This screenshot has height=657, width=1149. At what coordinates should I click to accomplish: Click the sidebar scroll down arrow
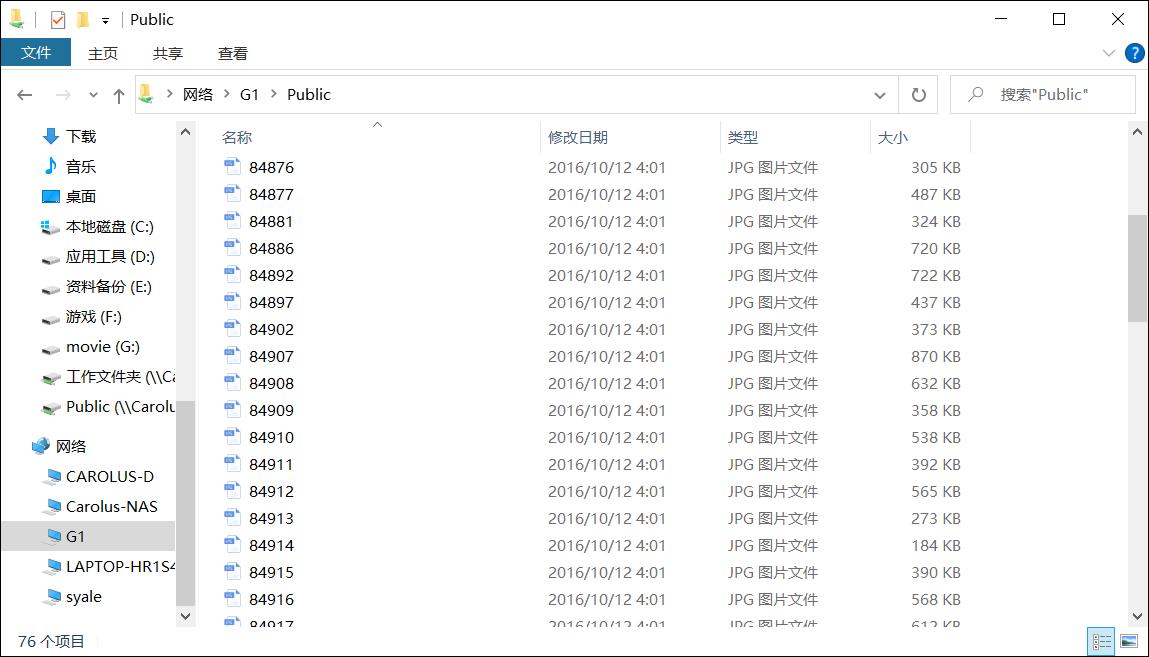click(185, 616)
